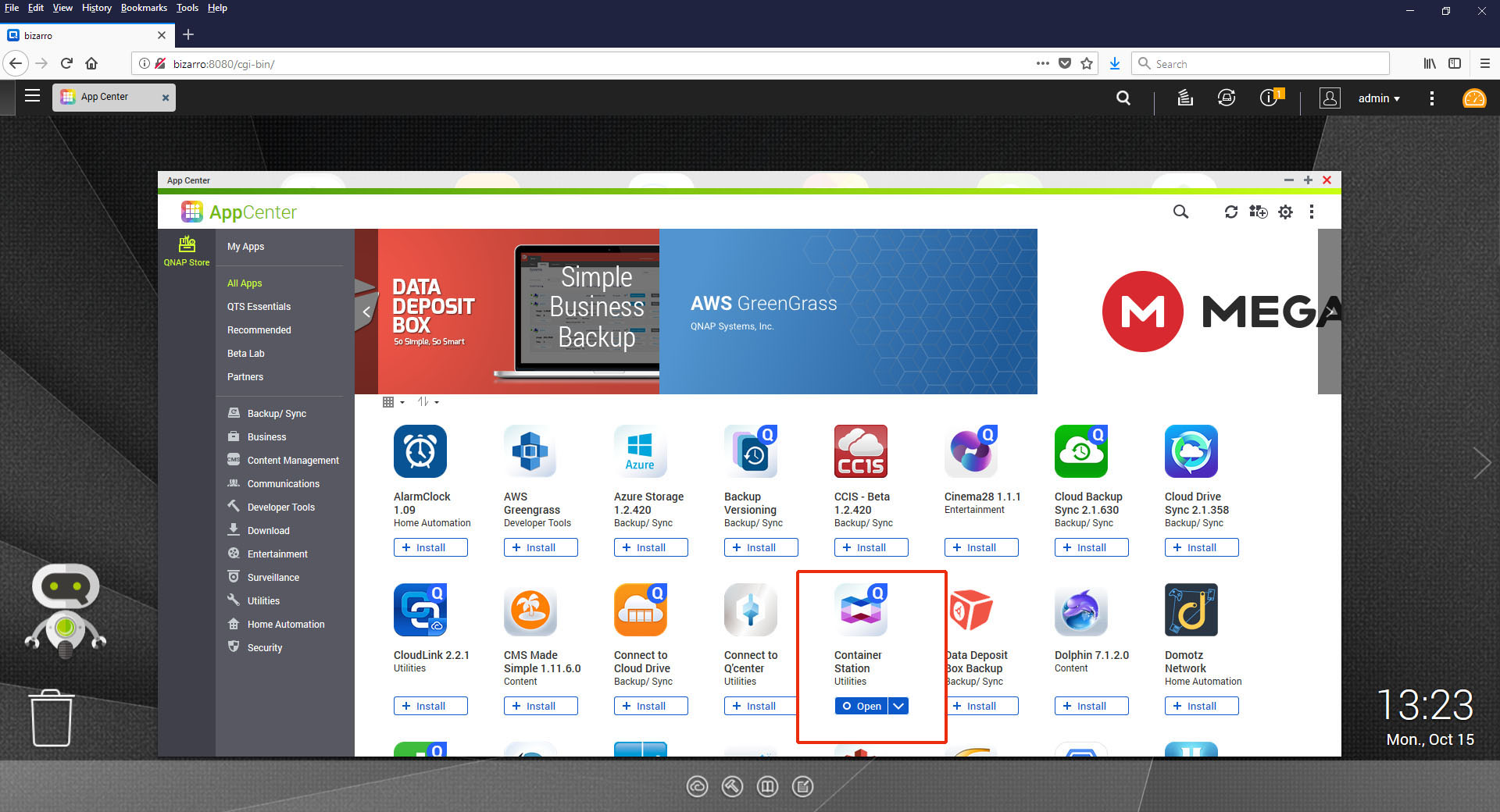Expand the sort order dropdown
Viewport: 1500px width, 812px height.
click(x=428, y=402)
